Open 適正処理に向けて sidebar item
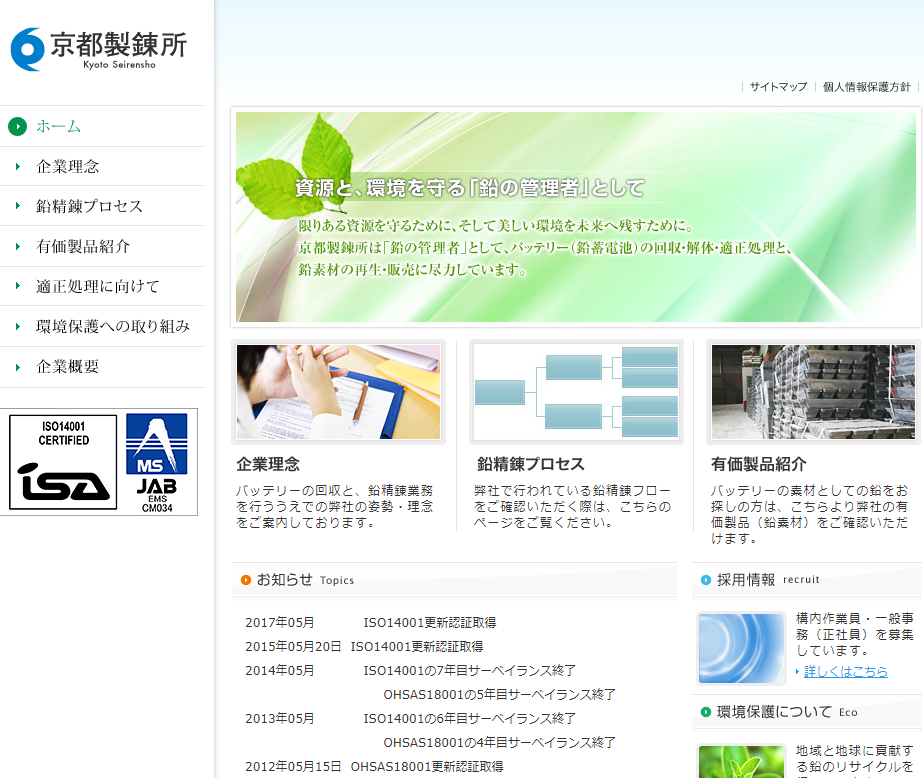 tap(98, 286)
